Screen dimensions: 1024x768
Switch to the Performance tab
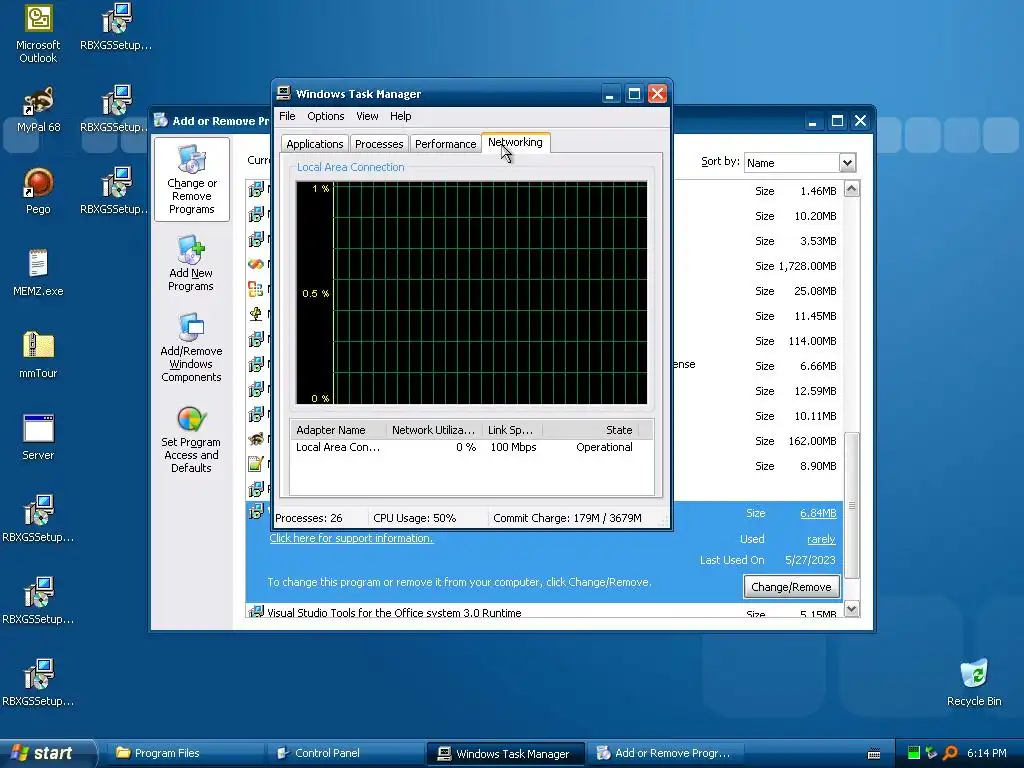(x=445, y=144)
